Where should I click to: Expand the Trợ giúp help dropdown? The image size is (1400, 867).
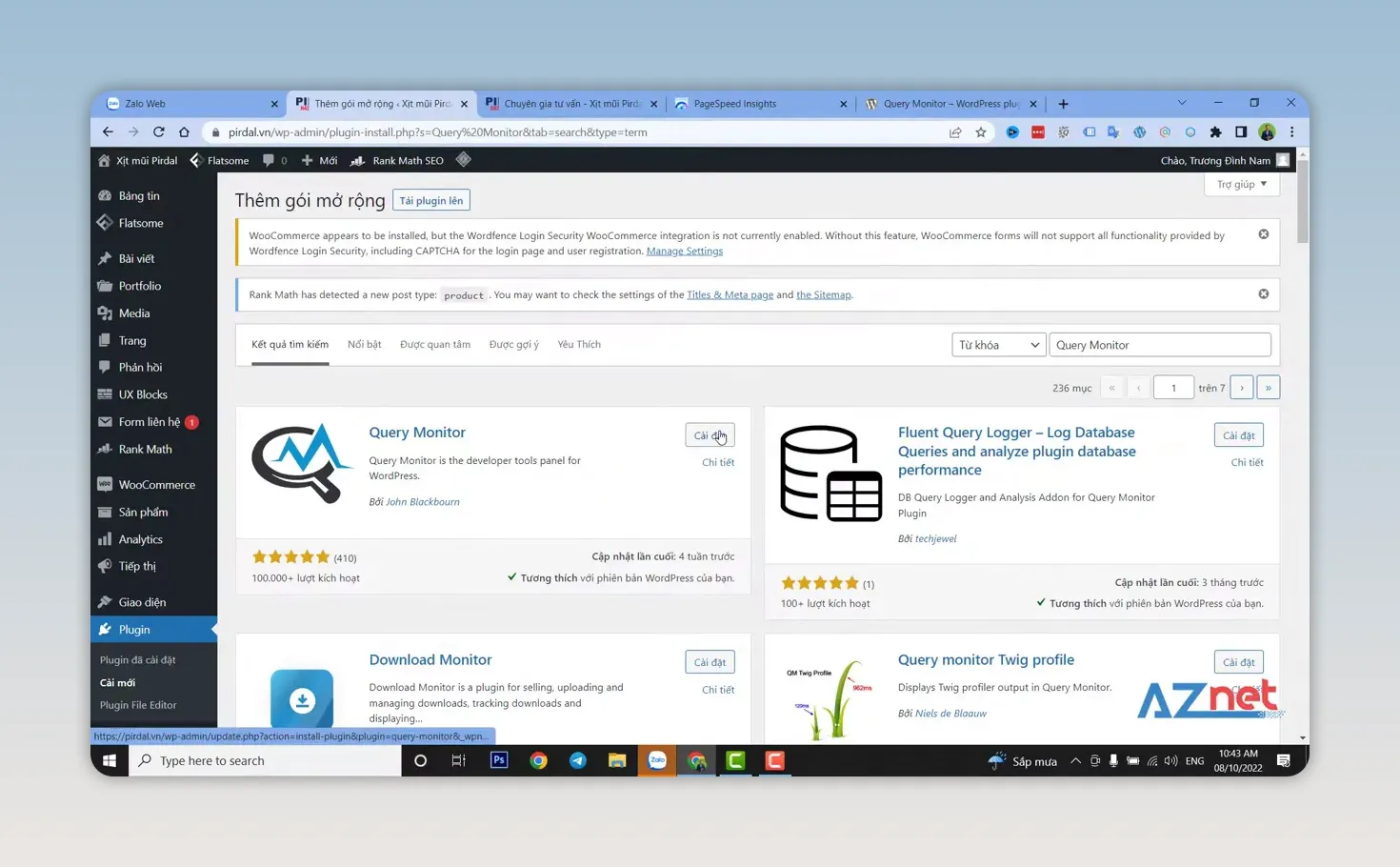[1242, 184]
